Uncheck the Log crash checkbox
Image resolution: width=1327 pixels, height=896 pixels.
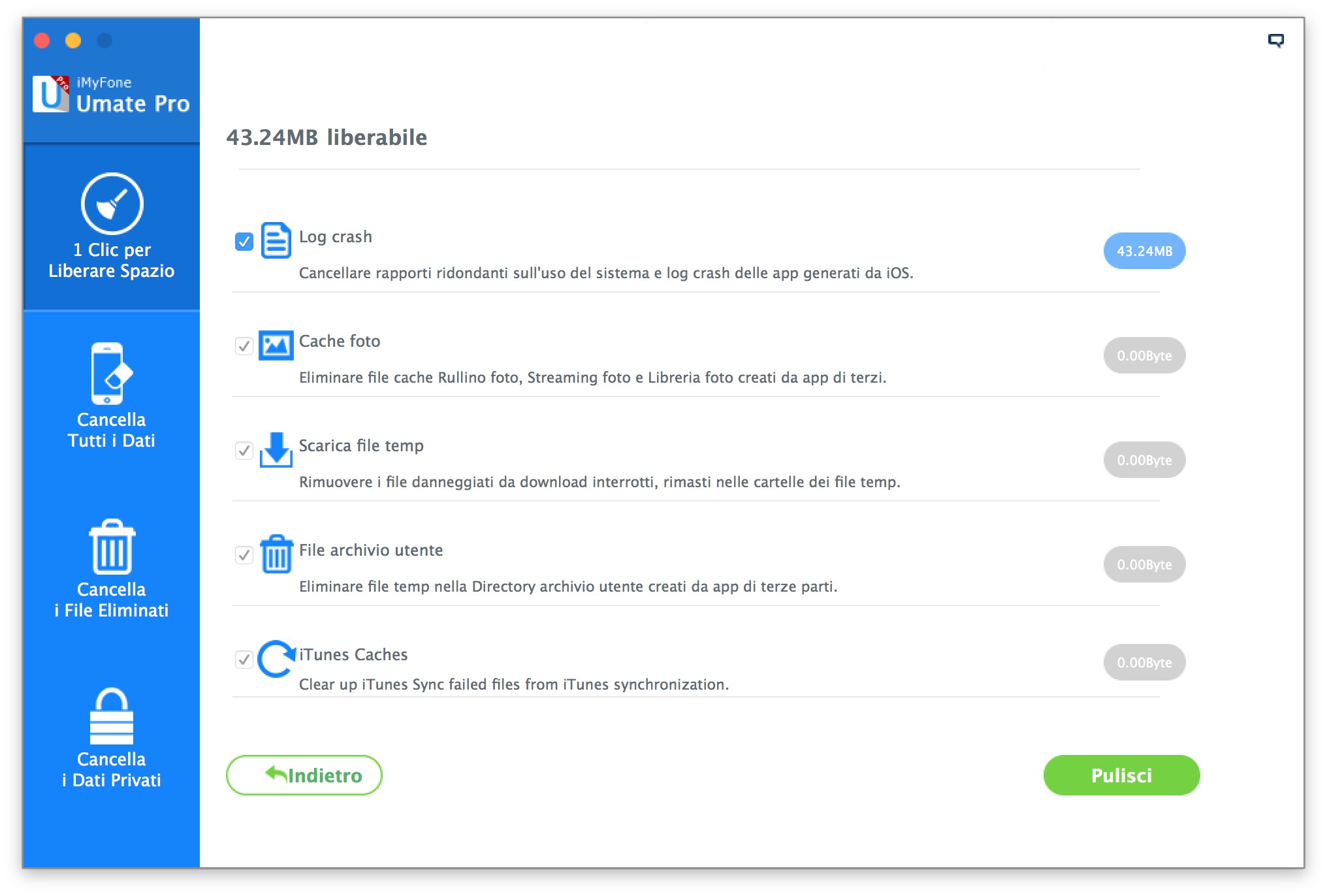coord(244,242)
